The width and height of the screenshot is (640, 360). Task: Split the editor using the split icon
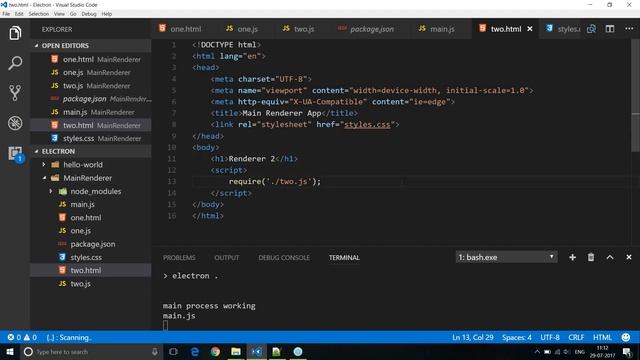point(610,29)
